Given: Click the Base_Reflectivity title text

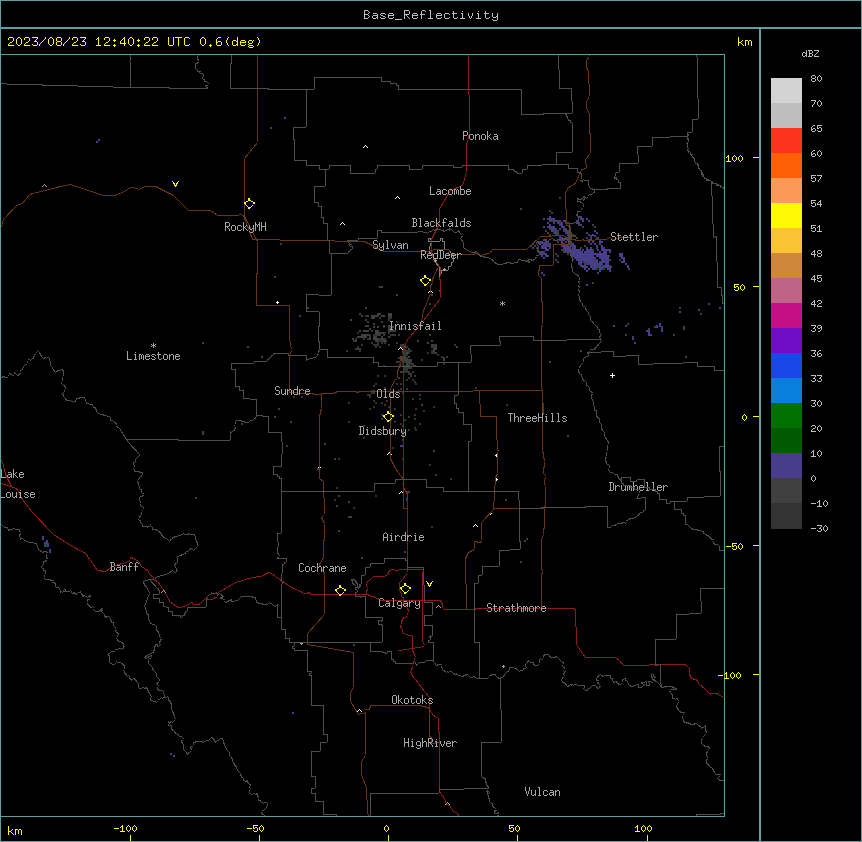Looking at the screenshot, I should (x=431, y=15).
